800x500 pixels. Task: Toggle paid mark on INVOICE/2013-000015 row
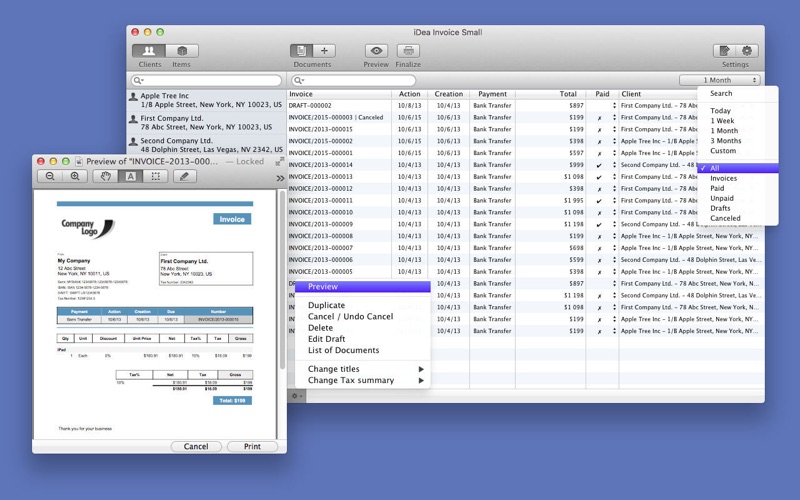coord(600,130)
